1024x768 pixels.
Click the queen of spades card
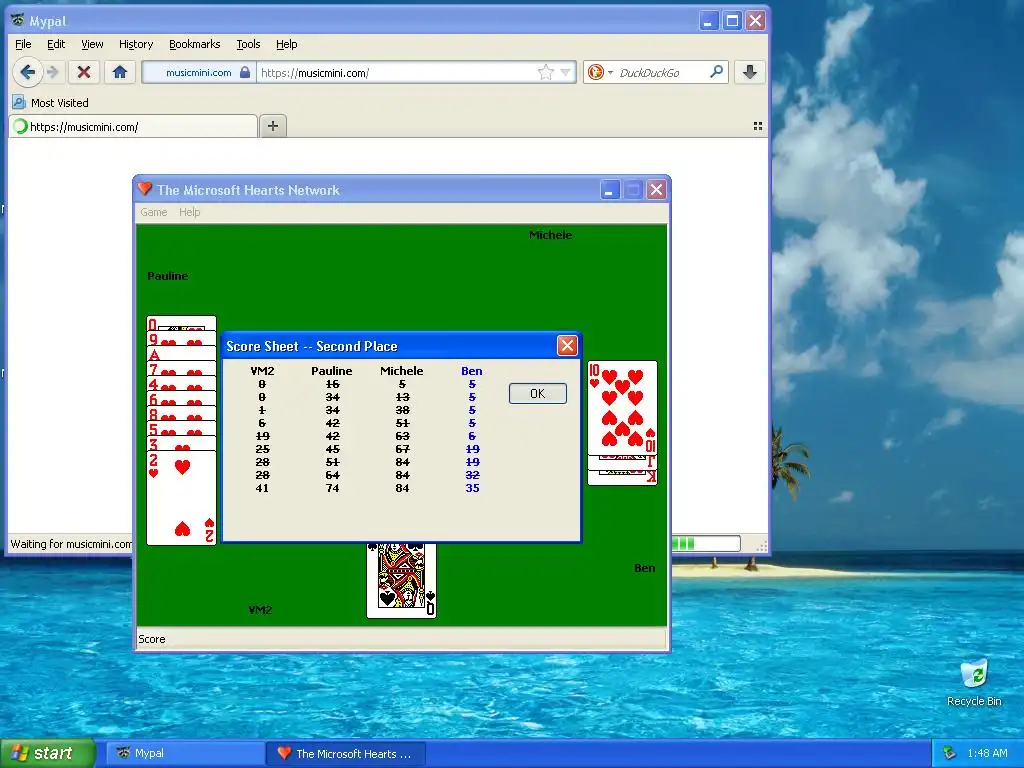[401, 581]
